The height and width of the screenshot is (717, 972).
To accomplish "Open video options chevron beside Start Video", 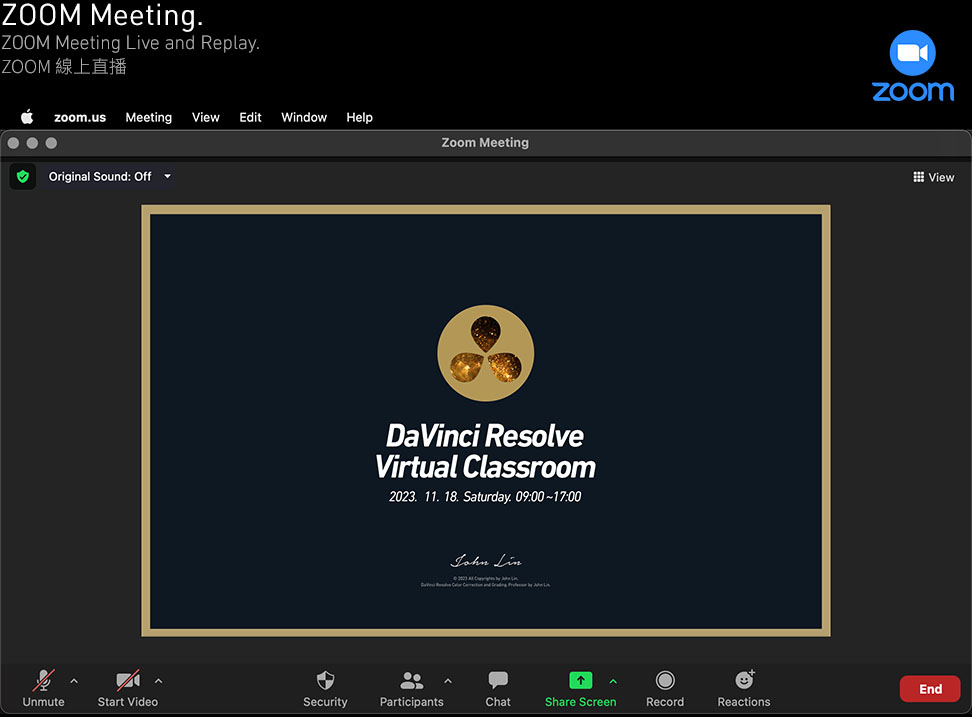I will (159, 681).
